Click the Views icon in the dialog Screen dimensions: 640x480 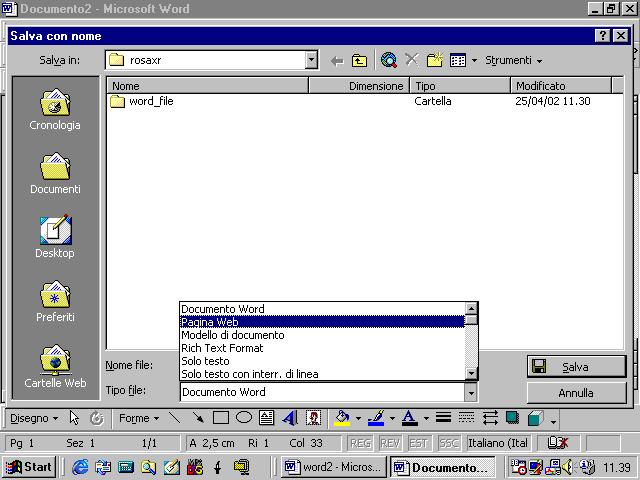pyautogui.click(x=458, y=61)
